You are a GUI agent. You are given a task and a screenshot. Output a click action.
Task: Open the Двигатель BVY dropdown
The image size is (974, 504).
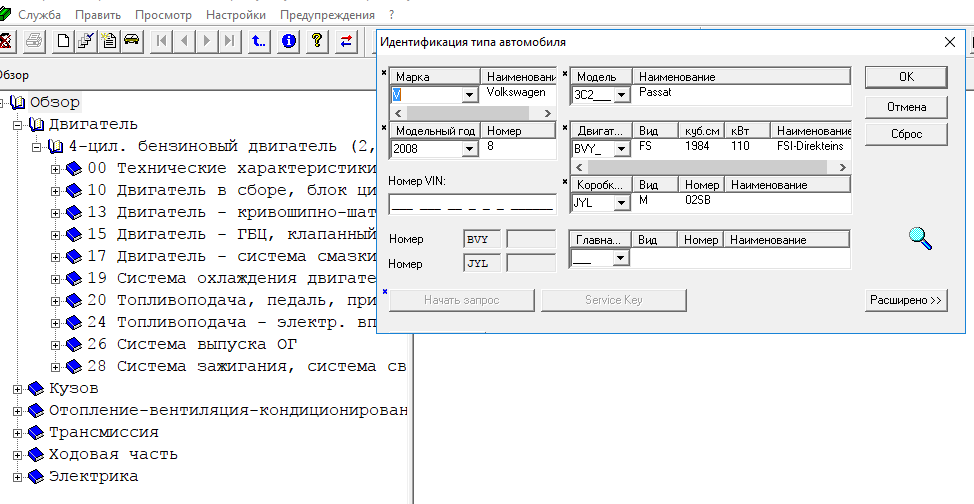pyautogui.click(x=620, y=149)
